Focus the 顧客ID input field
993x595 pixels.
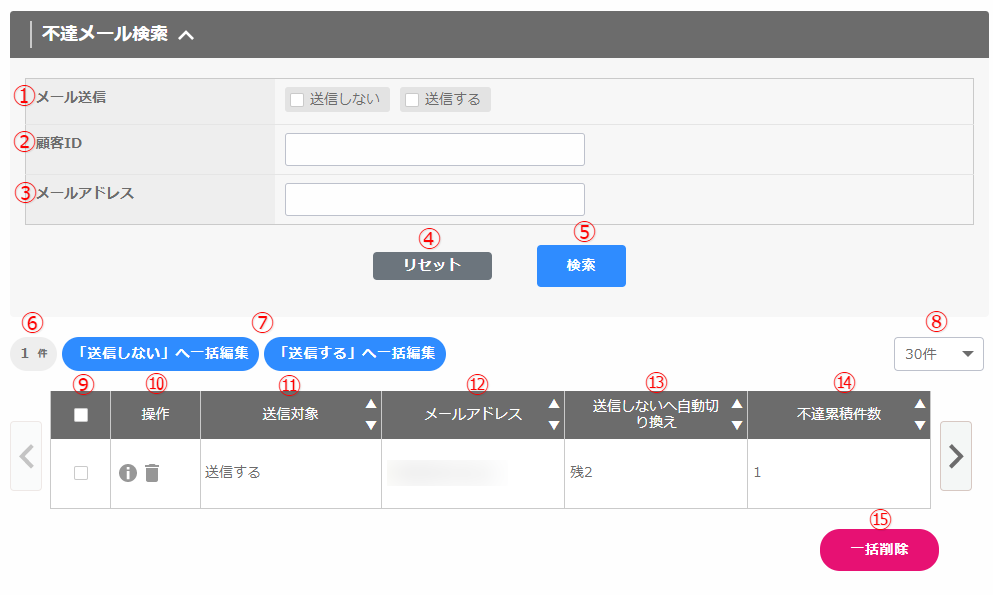[x=434, y=149]
